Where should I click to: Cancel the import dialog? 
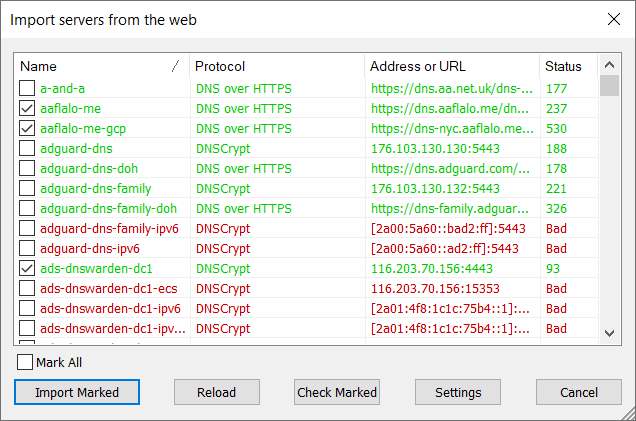pos(579,392)
